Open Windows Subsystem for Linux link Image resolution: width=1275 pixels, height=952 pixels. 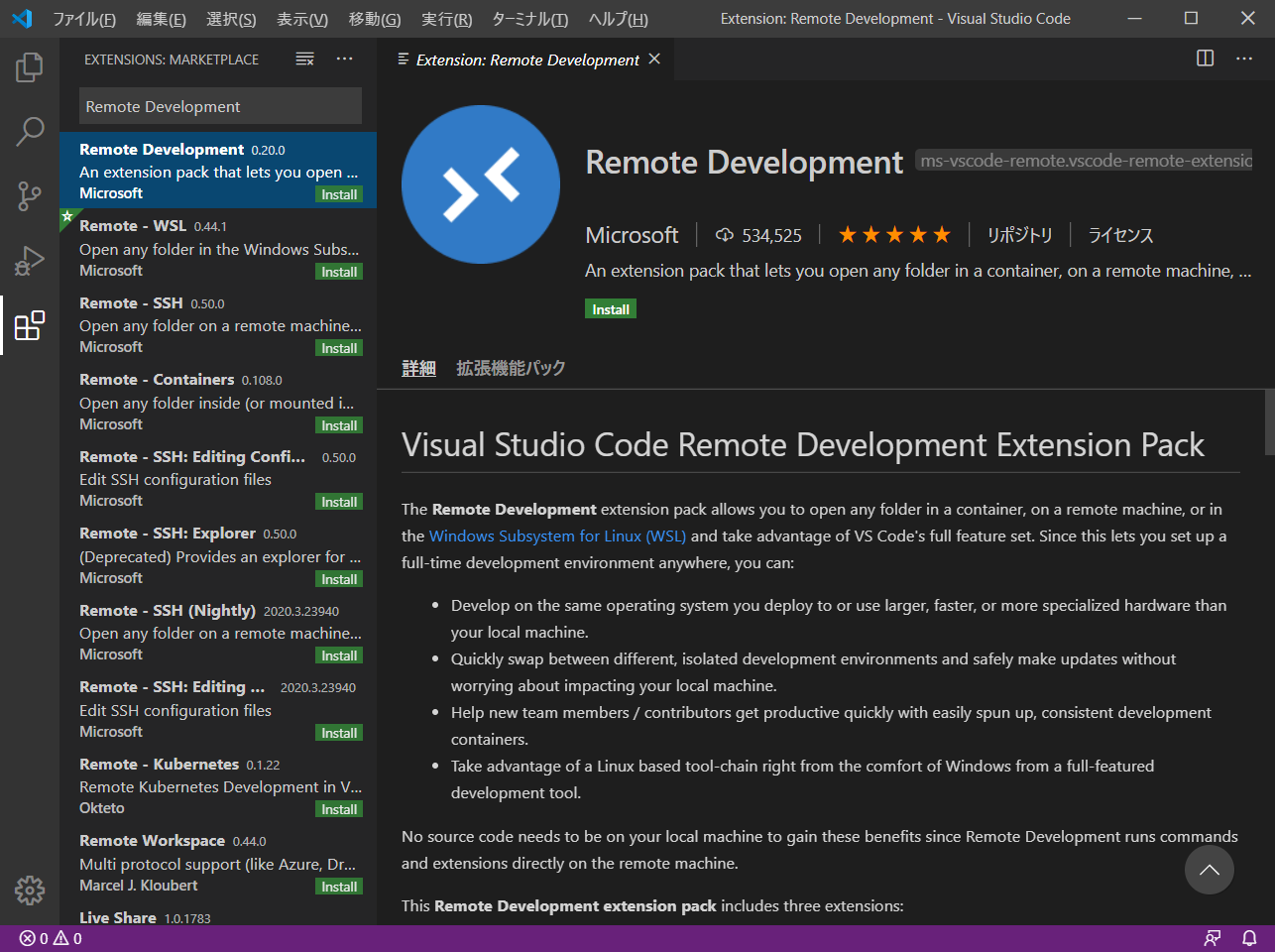tap(556, 535)
